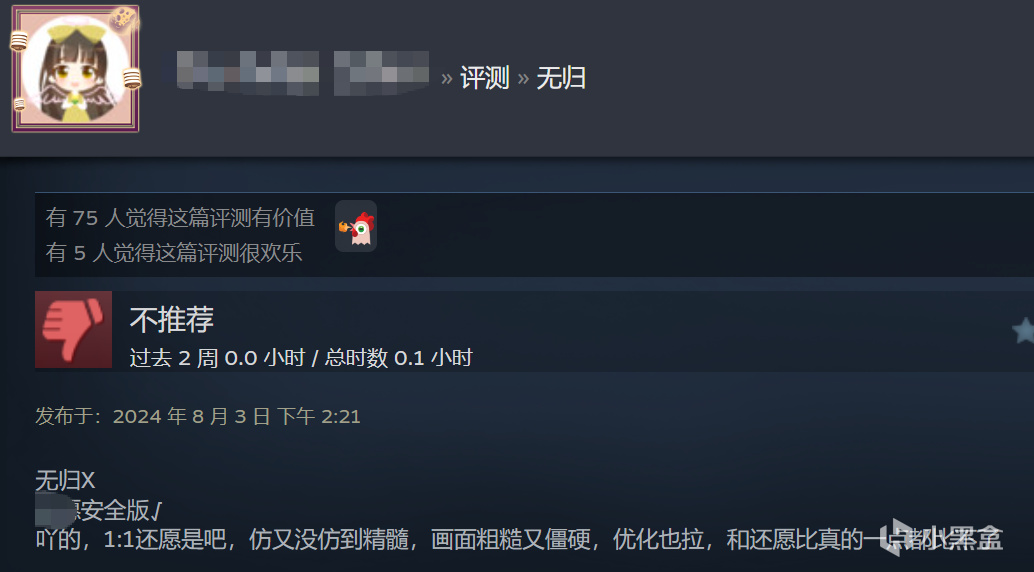
Task: Click the 无归X review line
Action: (65, 480)
